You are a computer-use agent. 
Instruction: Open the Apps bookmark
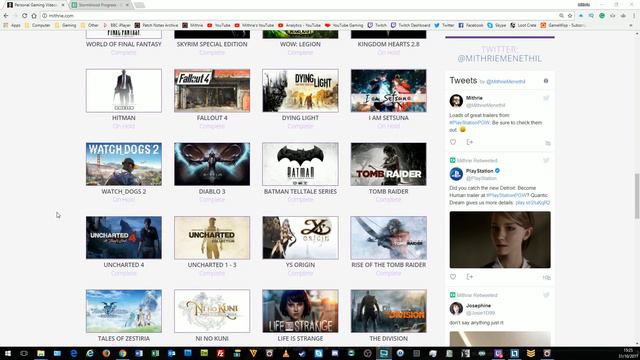12,25
